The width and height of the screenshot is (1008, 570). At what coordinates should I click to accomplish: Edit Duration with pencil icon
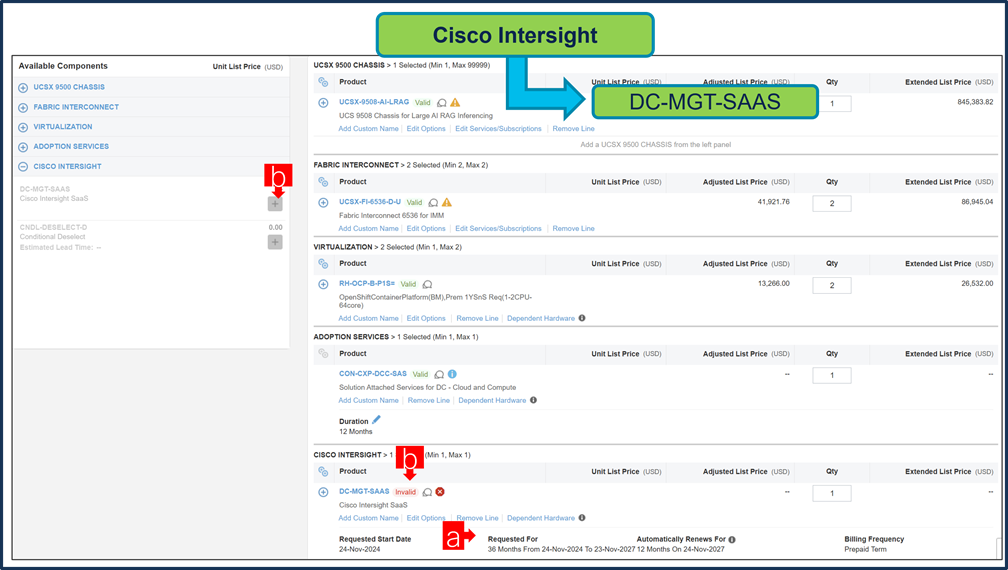tap(377, 420)
